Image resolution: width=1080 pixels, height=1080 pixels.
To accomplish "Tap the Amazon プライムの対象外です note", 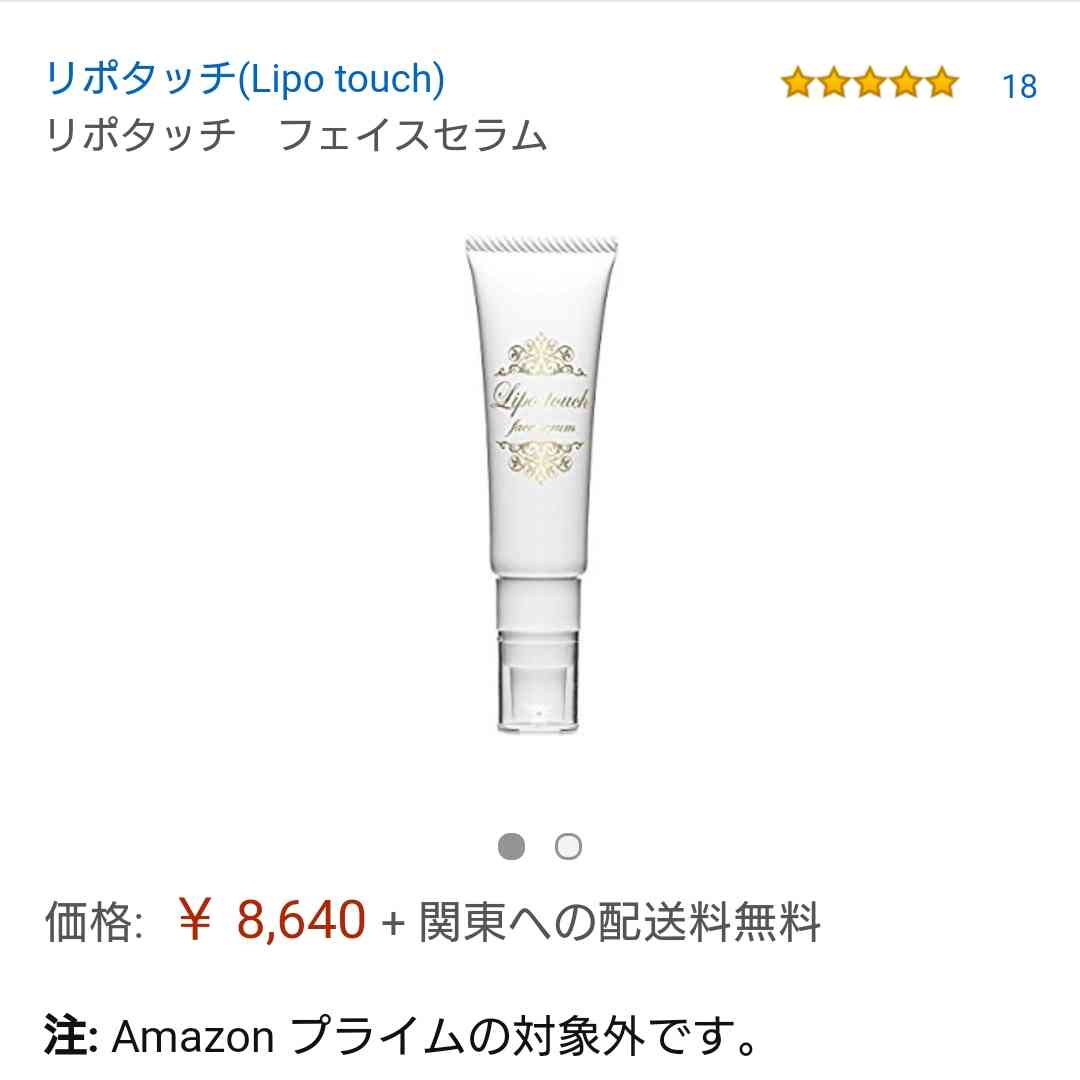I will (x=434, y=1036).
